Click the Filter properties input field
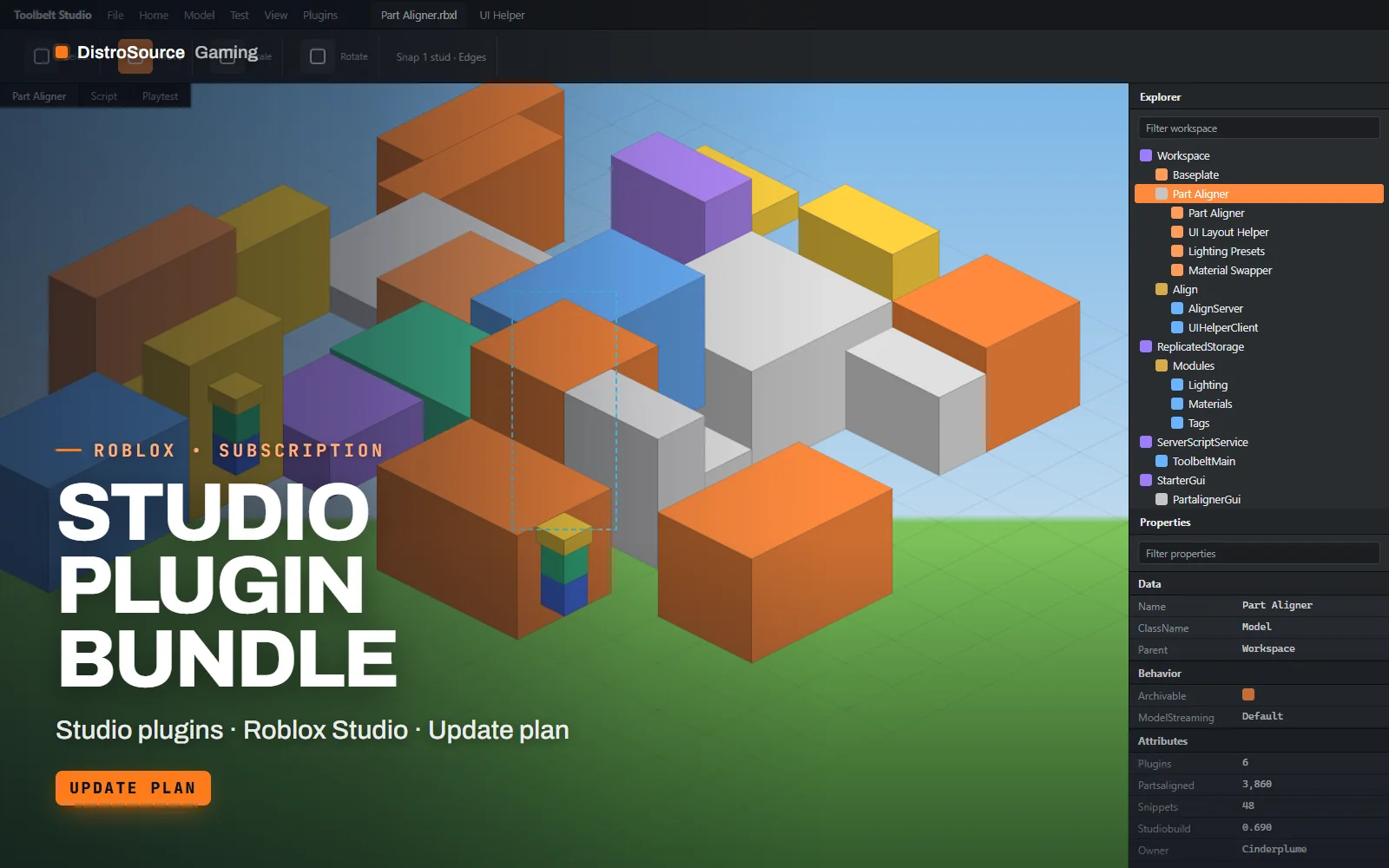Image resolution: width=1389 pixels, height=868 pixels. click(1259, 553)
